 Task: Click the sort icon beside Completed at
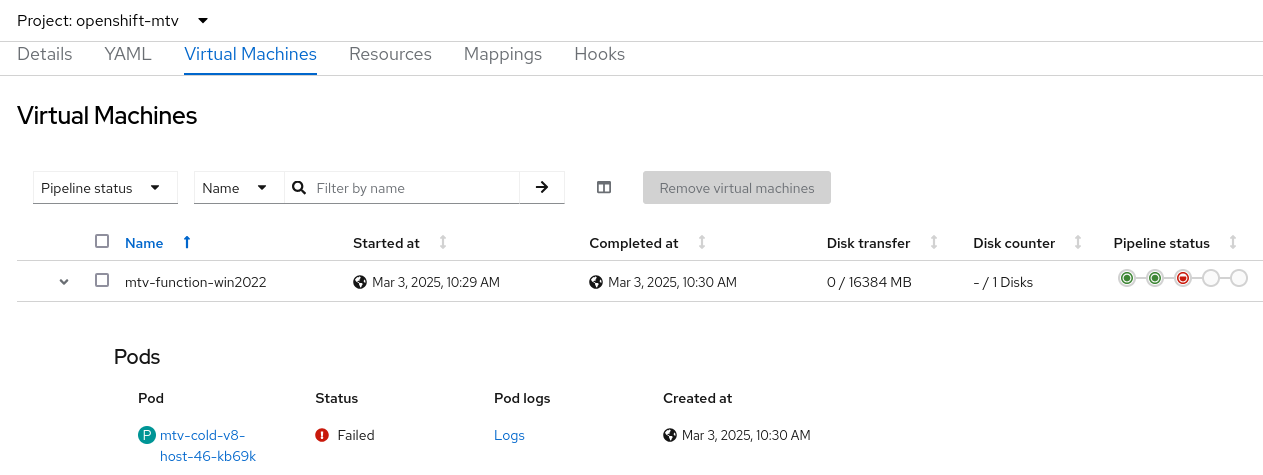[702, 243]
